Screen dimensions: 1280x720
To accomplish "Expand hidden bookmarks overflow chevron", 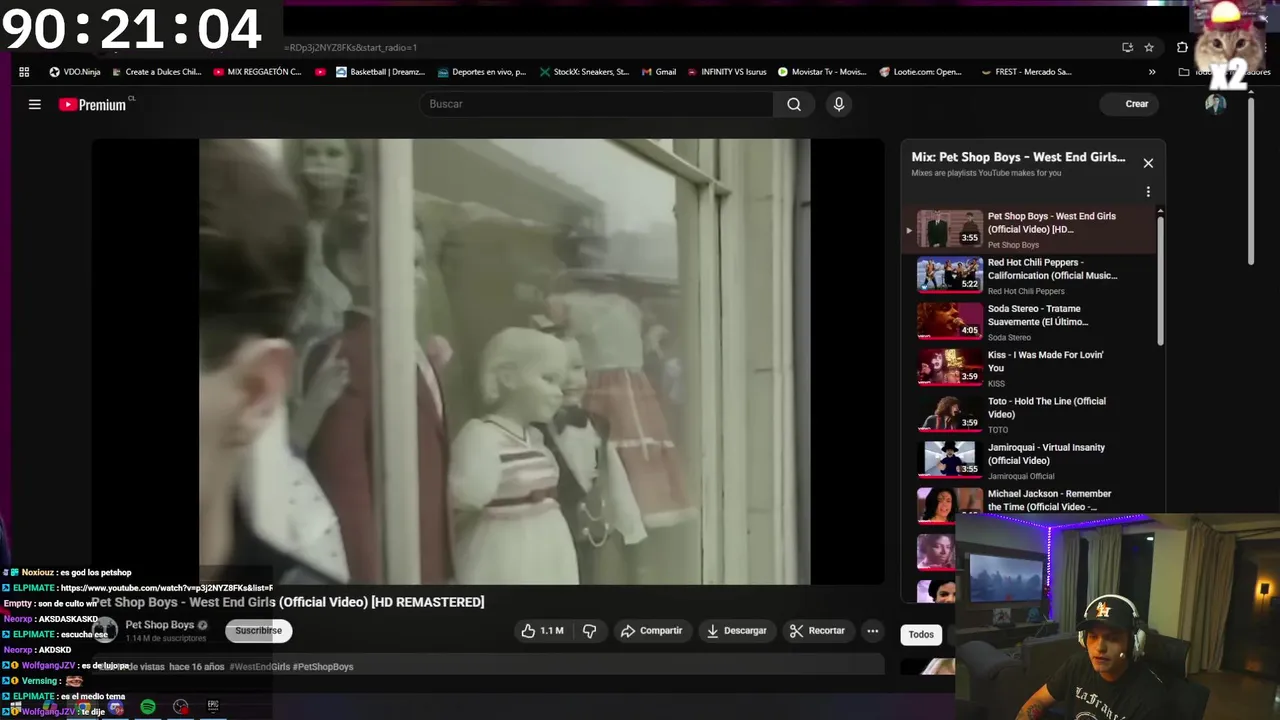I will [x=1152, y=72].
